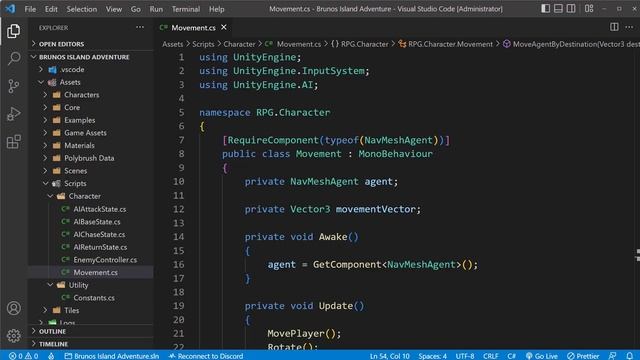640x360 pixels.
Task: Open the Source Control view
Action: click(13, 86)
